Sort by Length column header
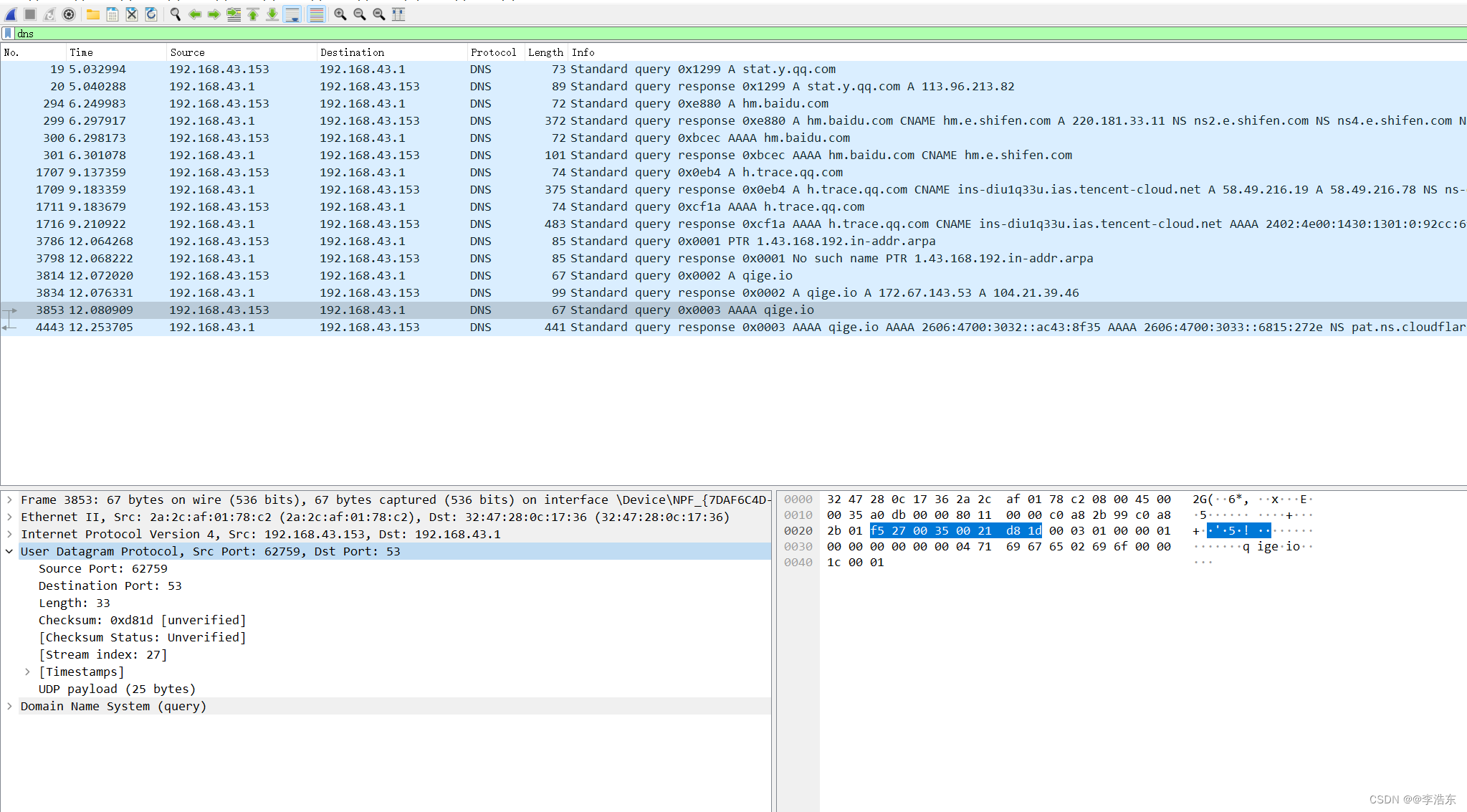Image resolution: width=1467 pixels, height=812 pixels. (x=546, y=52)
